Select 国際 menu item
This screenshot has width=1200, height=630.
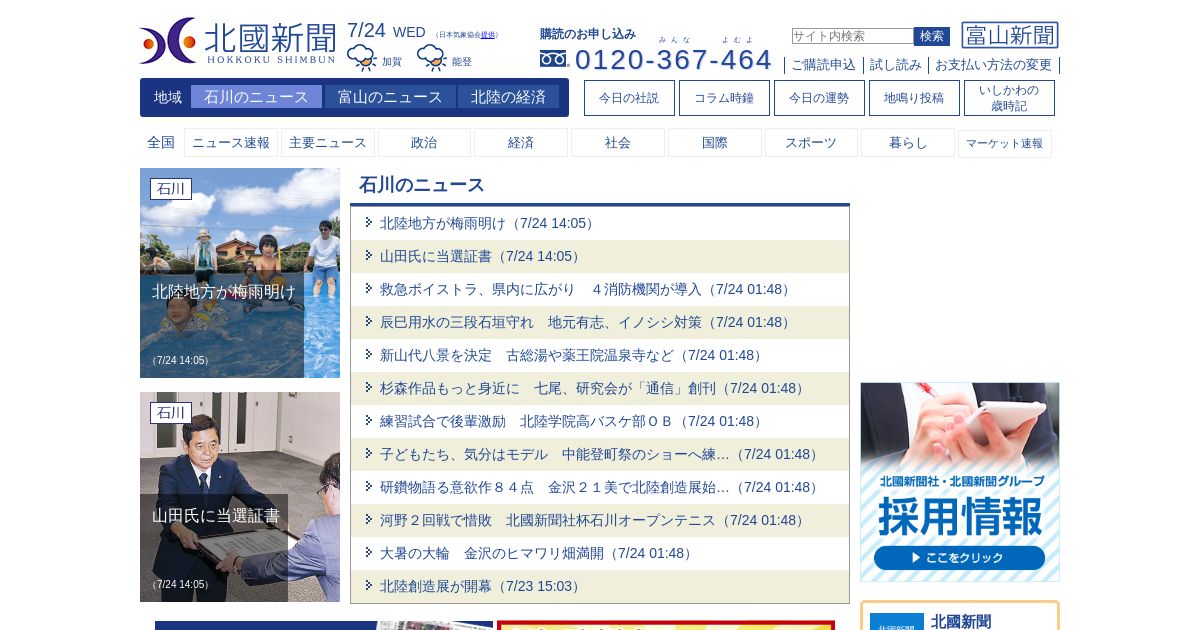(x=715, y=143)
